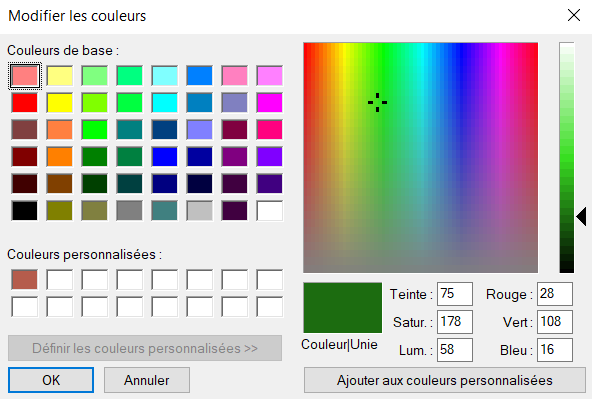Select the brownish-red custom color swatch
592x399 pixels.
point(25,279)
